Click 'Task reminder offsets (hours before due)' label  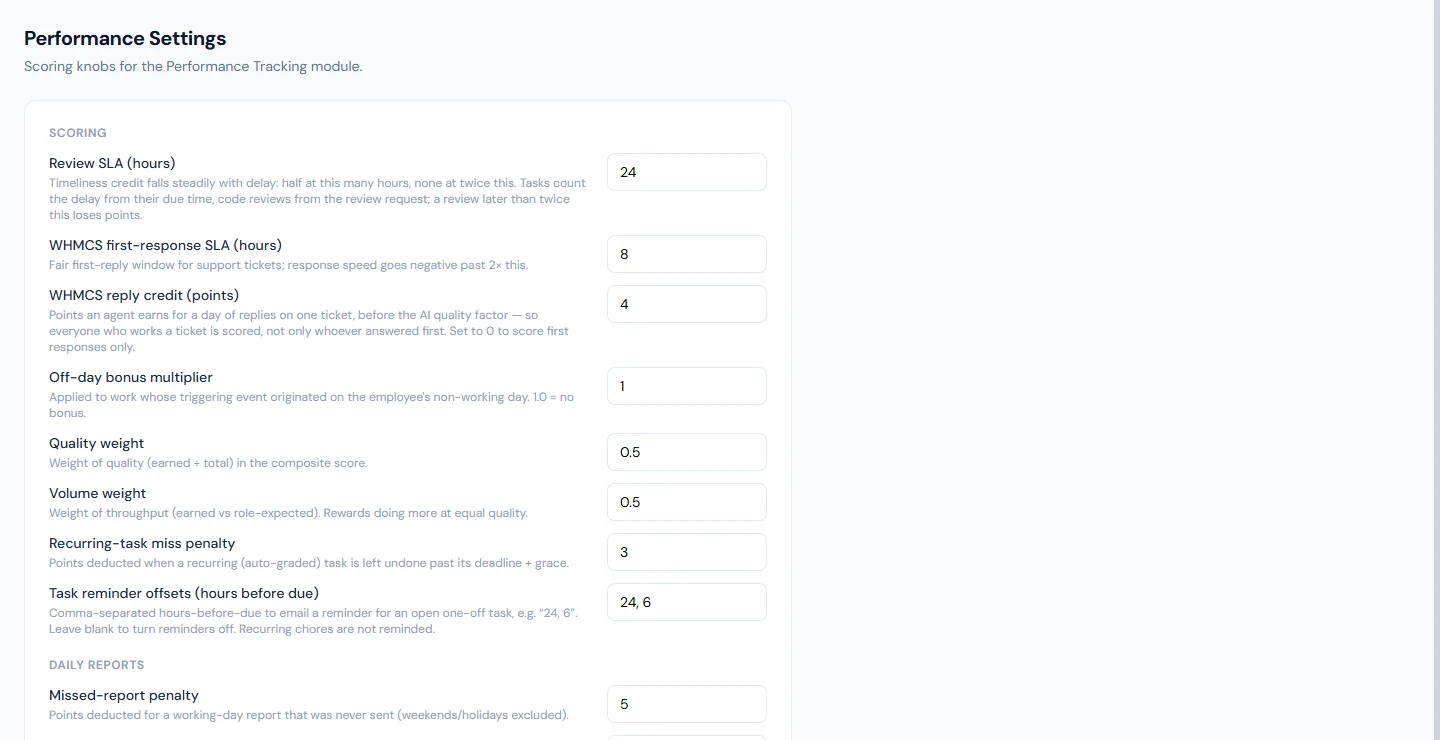(x=184, y=593)
